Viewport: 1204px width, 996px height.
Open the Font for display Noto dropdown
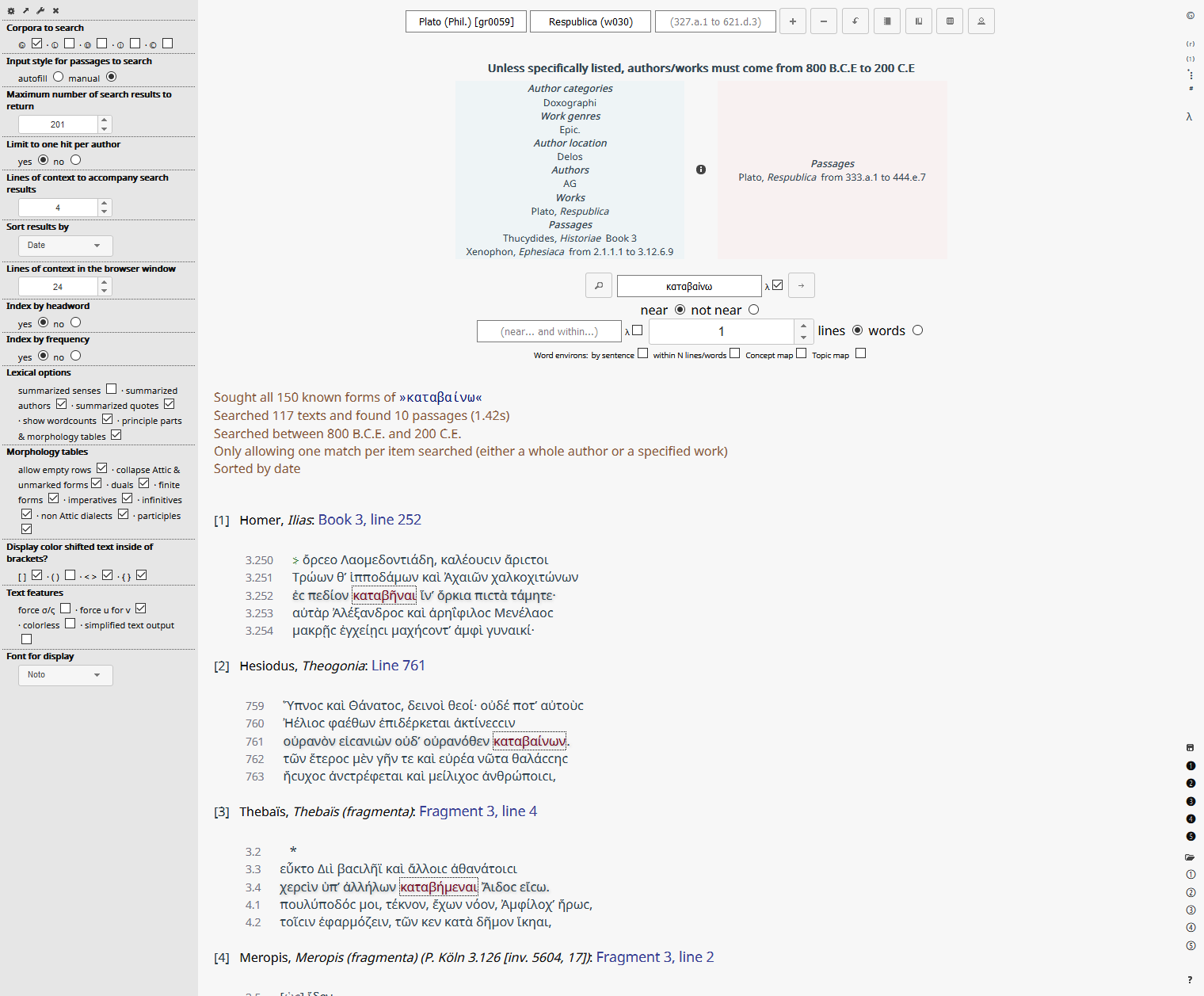pos(65,675)
